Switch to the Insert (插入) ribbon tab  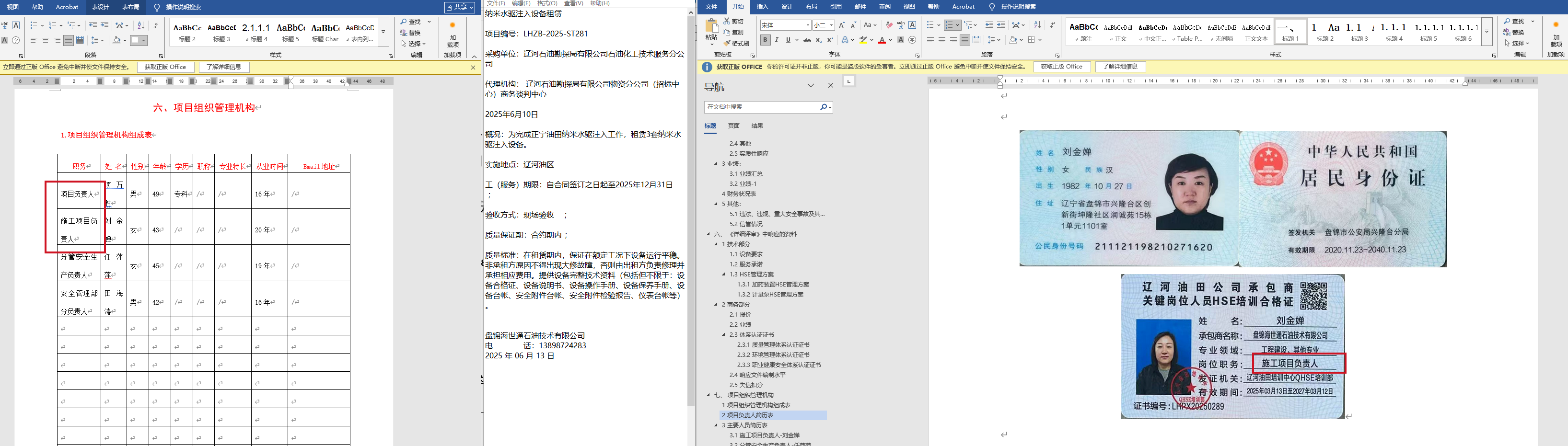tap(762, 7)
